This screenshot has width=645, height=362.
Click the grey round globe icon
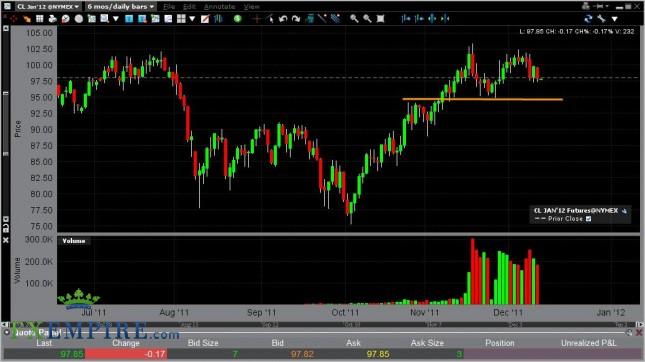(x=79, y=19)
